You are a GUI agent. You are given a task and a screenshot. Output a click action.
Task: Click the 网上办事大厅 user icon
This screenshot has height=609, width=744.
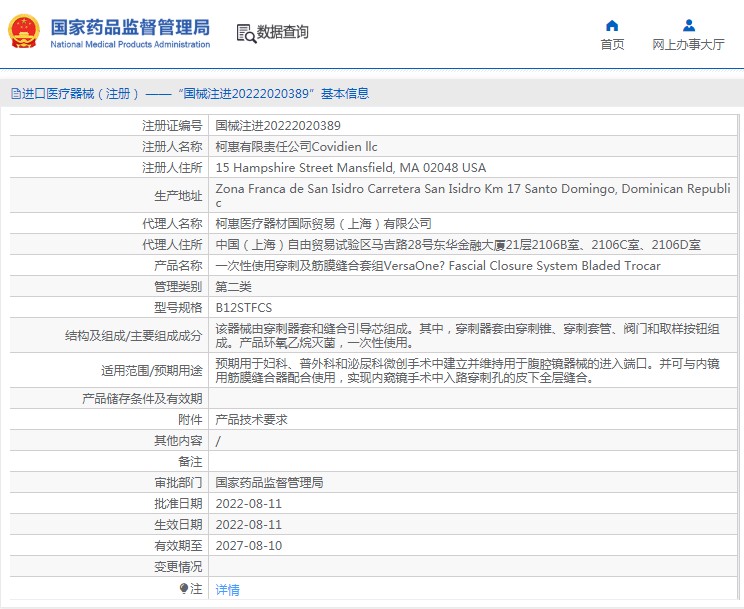click(688, 25)
